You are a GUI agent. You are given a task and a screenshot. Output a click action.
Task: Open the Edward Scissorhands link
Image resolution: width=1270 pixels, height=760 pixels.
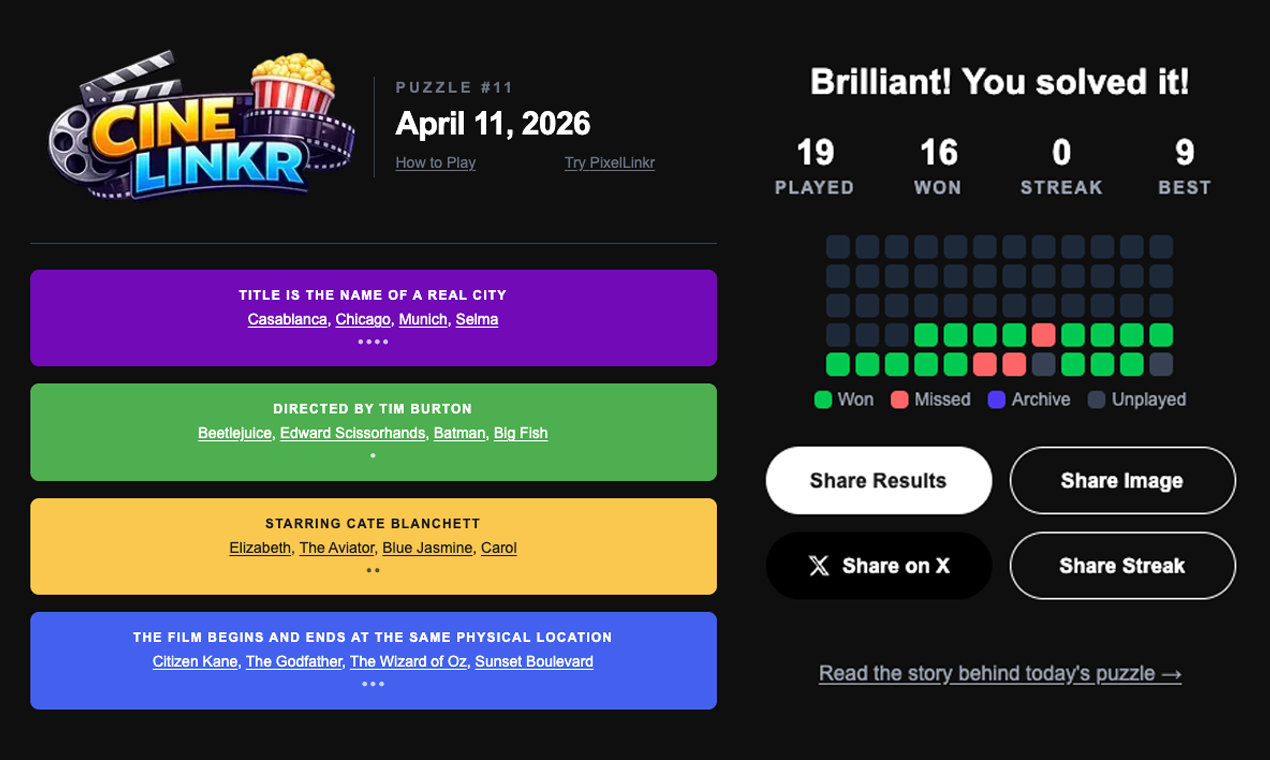coord(353,434)
